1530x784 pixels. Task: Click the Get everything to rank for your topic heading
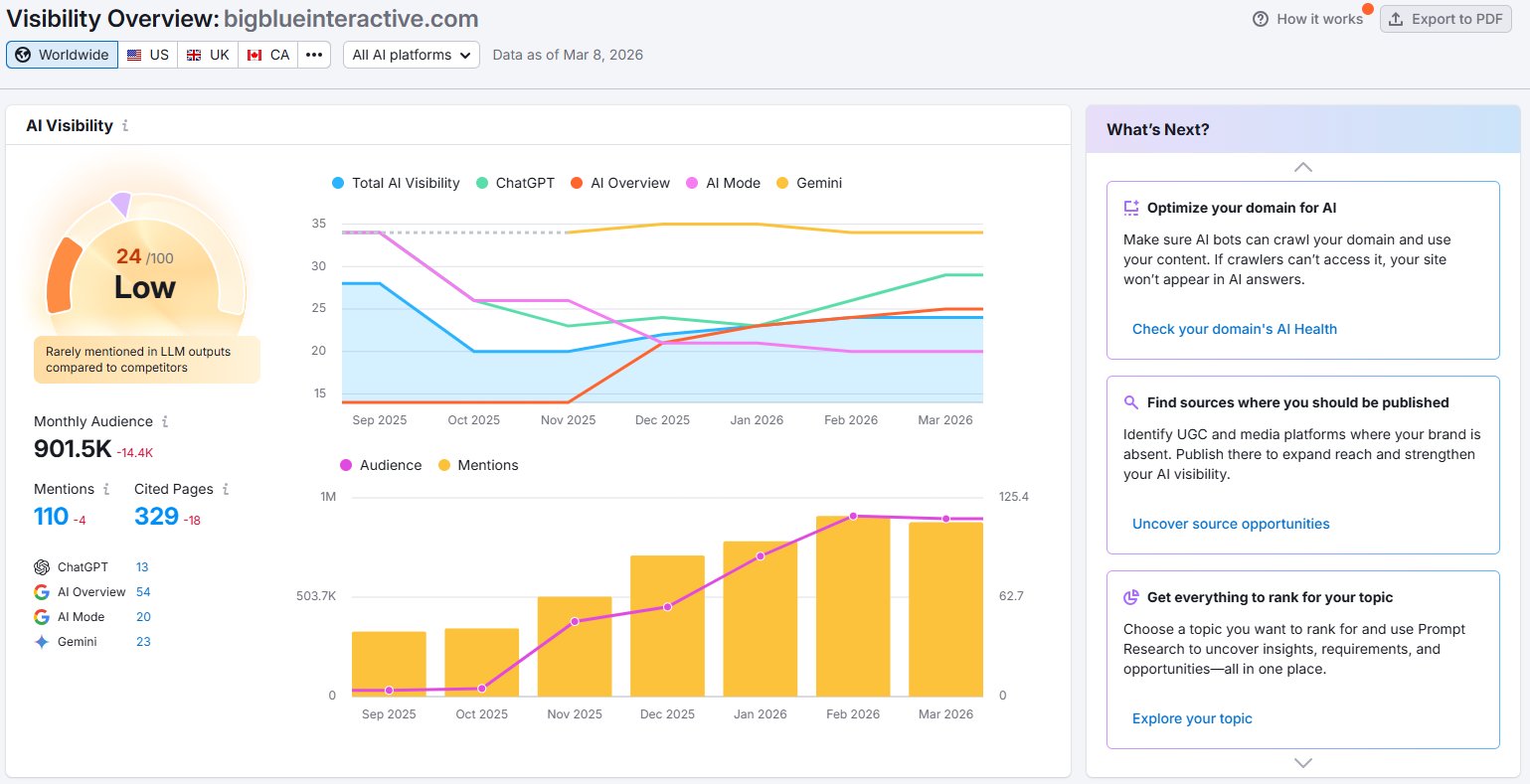coord(1270,597)
